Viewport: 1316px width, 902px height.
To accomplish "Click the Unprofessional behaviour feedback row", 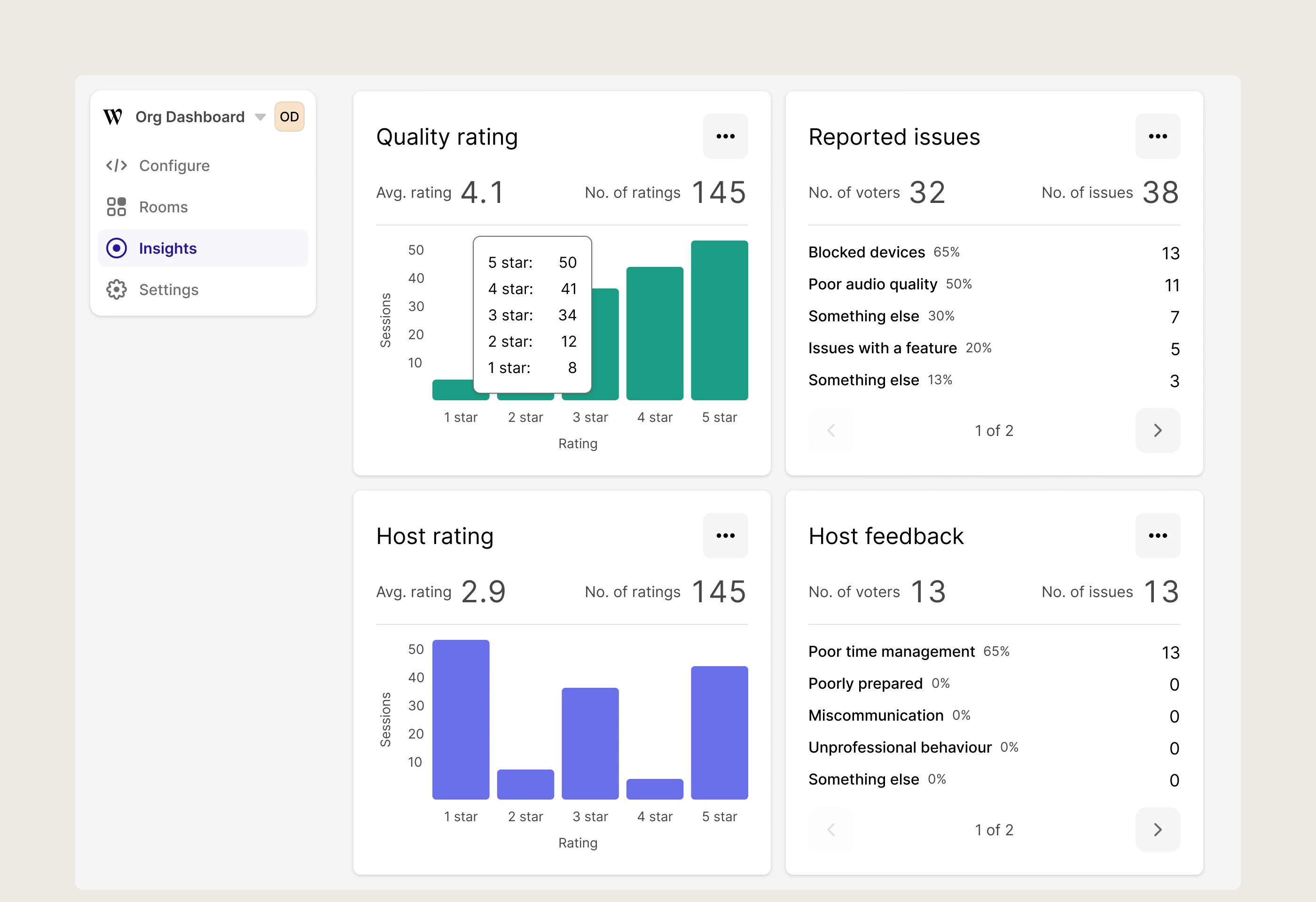I will [995, 747].
